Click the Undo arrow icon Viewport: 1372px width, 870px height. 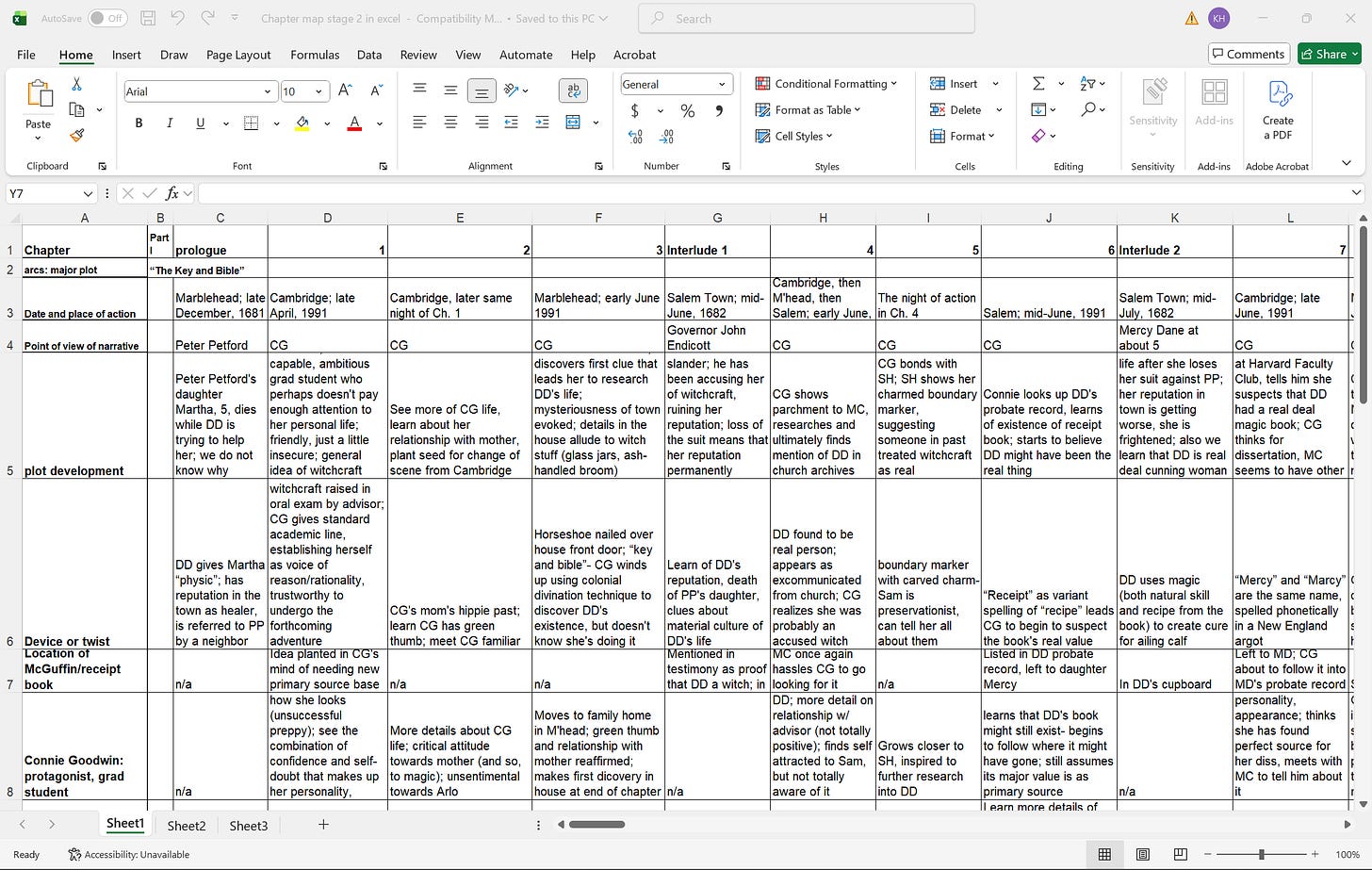pos(179,18)
